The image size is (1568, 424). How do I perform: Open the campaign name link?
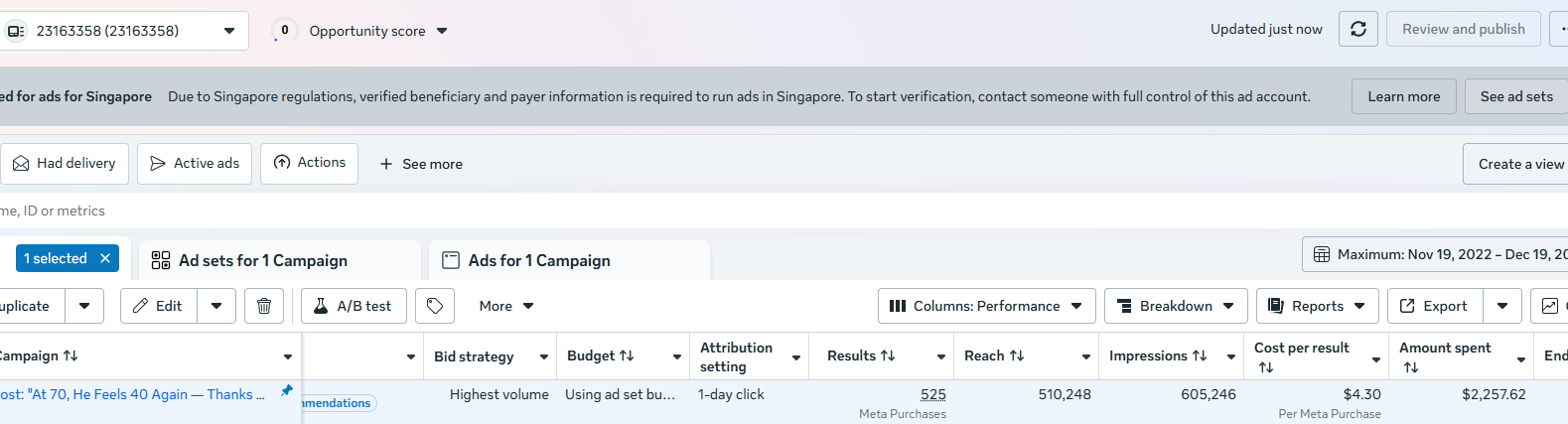point(133,394)
